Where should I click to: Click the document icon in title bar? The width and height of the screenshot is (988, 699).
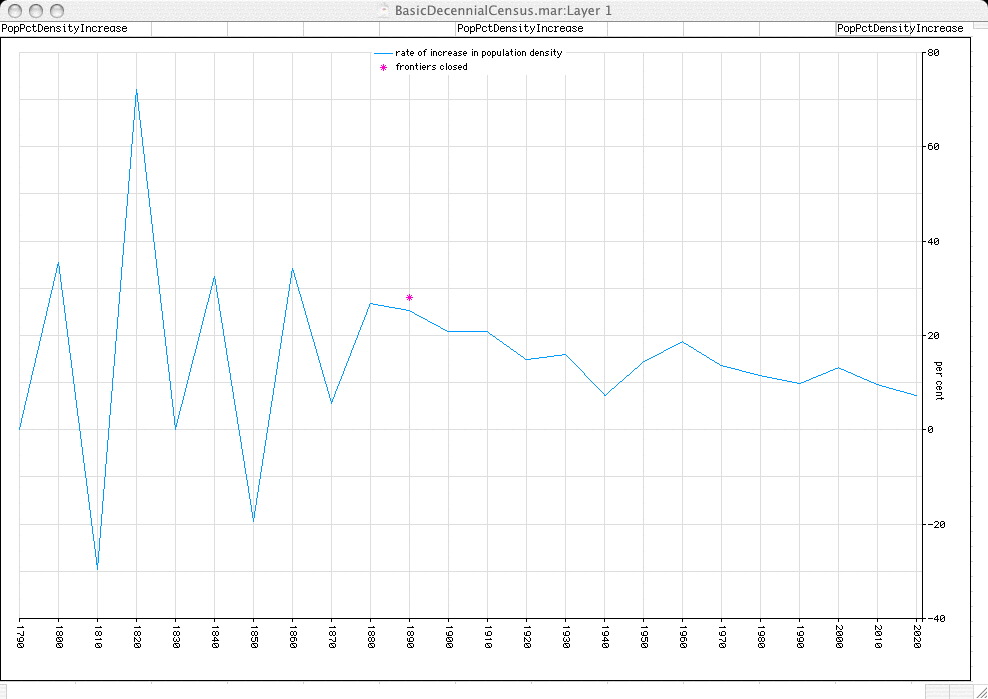[384, 10]
